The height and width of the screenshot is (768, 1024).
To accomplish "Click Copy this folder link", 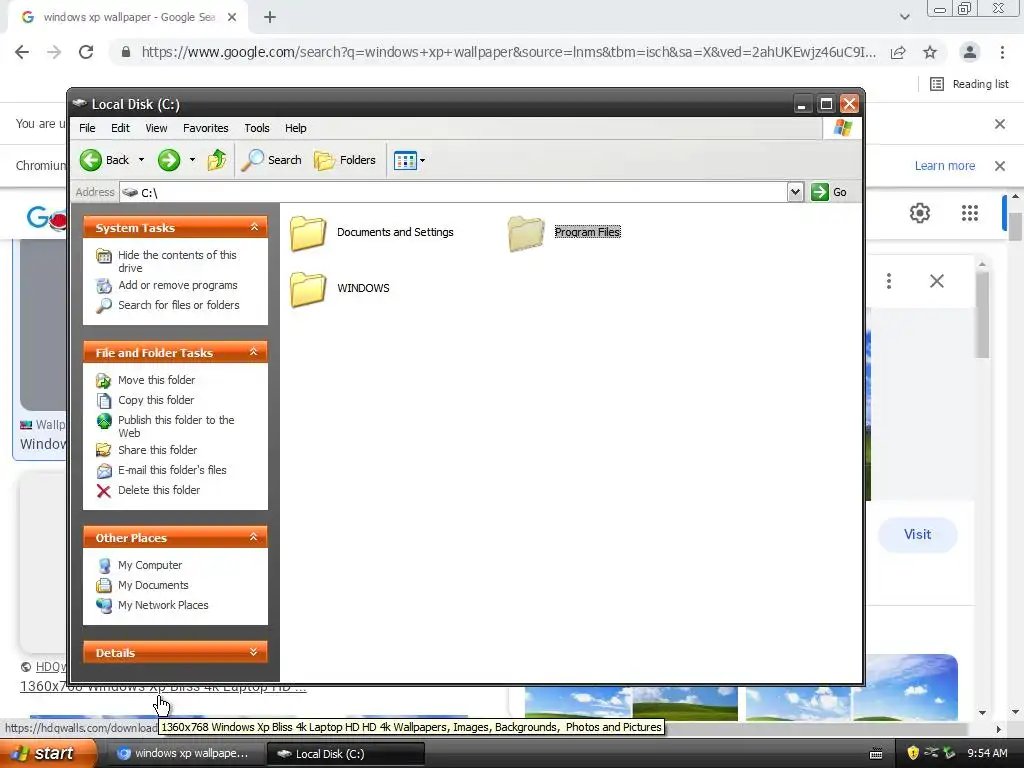I will (x=155, y=400).
